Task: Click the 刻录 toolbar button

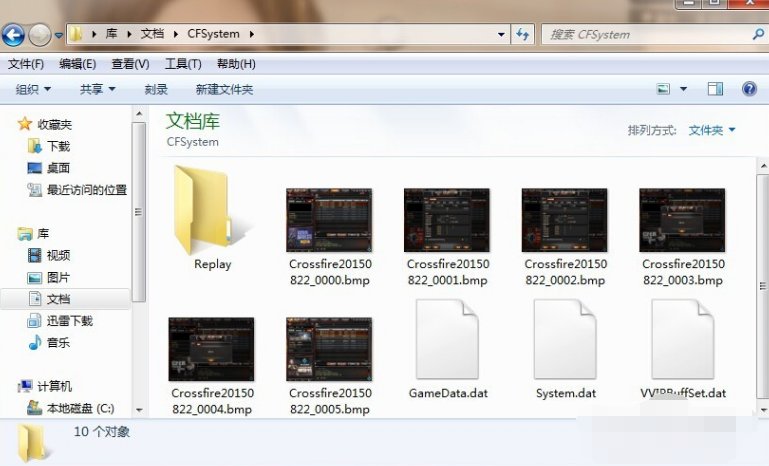Action: click(156, 89)
